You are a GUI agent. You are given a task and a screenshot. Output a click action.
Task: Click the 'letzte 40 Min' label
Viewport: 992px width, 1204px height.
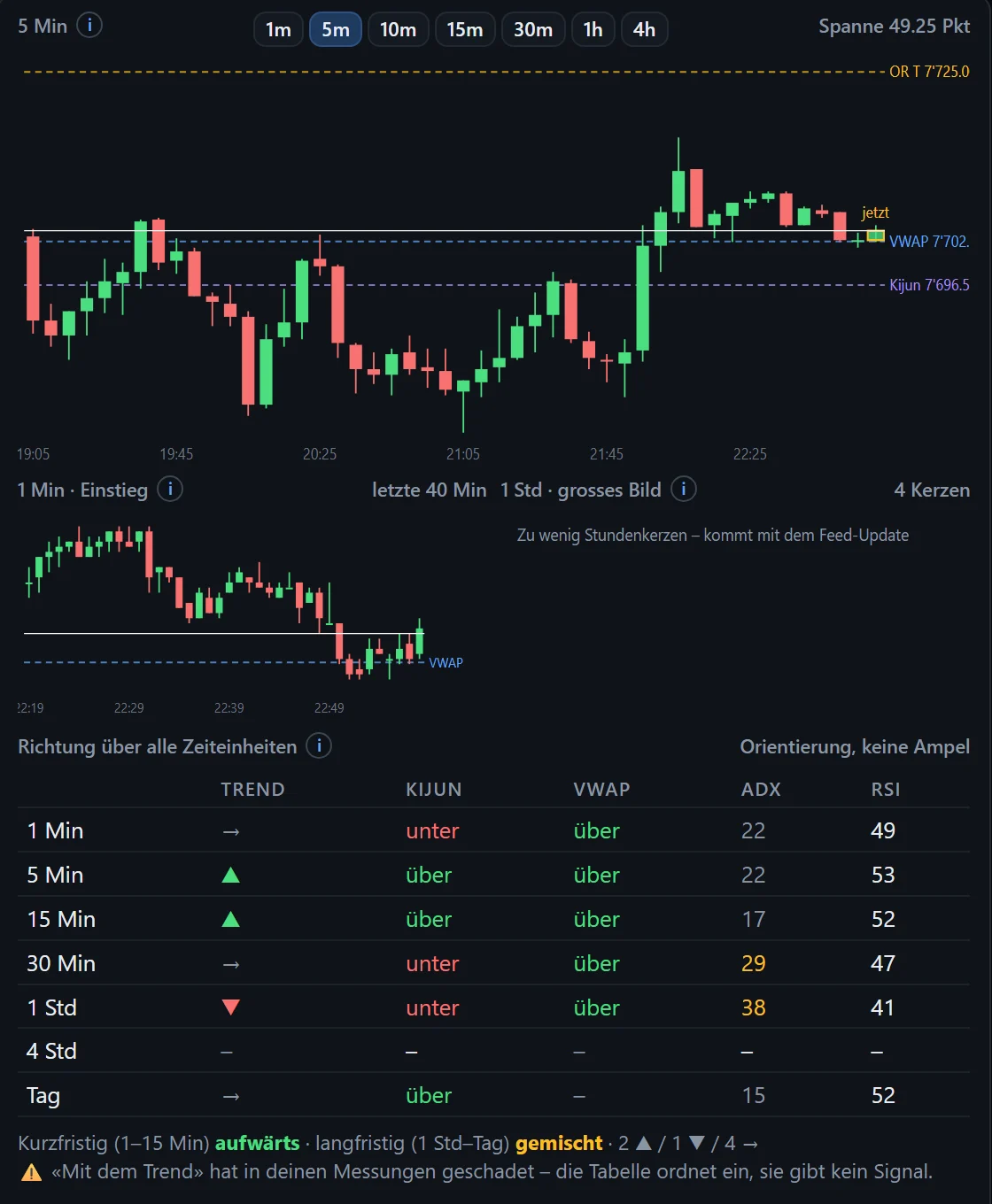[x=429, y=490]
